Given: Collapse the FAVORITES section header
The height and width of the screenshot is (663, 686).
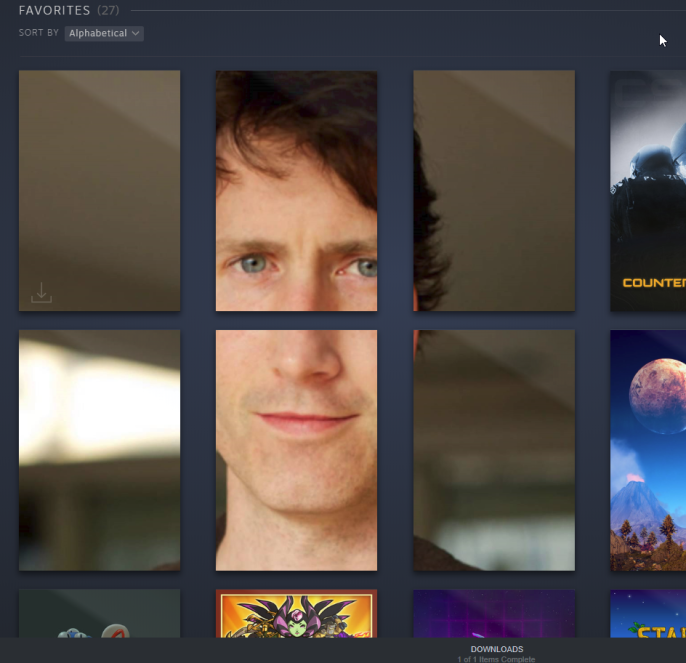Looking at the screenshot, I should pos(54,11).
